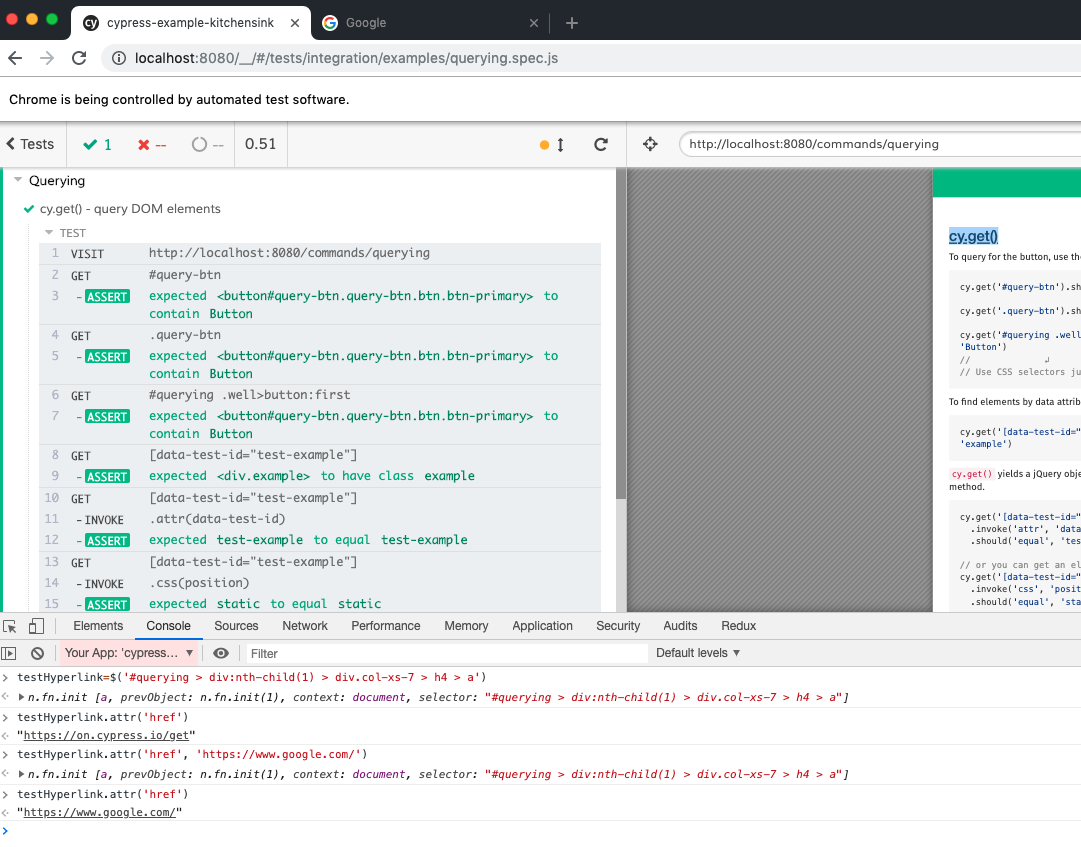Open site info icon in address bar
1081x847 pixels.
pos(119,59)
